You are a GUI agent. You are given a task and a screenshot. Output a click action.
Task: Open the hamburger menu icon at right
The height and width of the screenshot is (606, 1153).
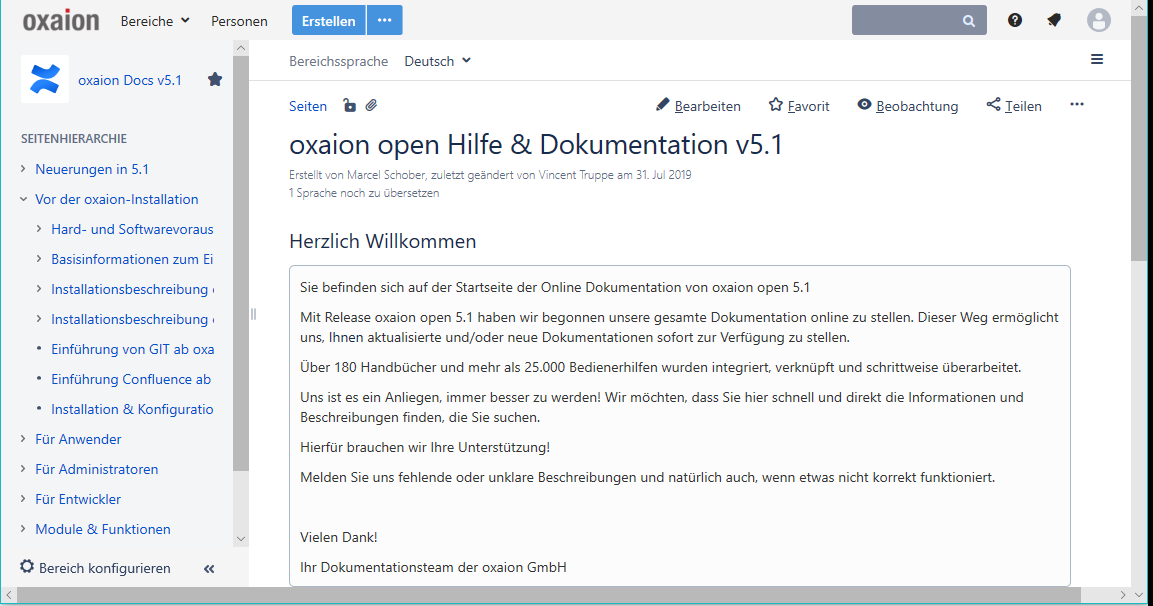(x=1097, y=60)
